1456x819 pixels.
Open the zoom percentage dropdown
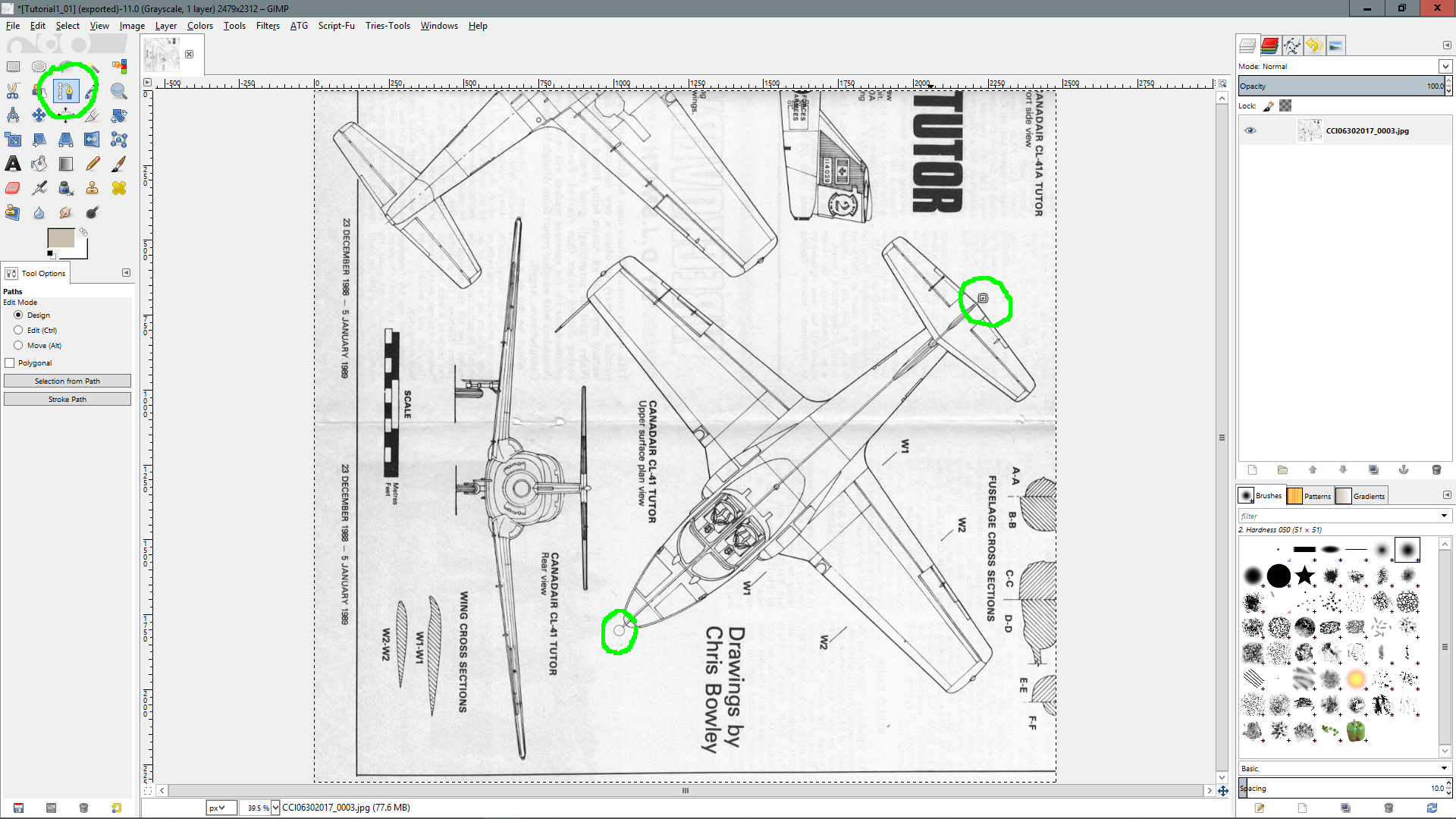[x=275, y=808]
